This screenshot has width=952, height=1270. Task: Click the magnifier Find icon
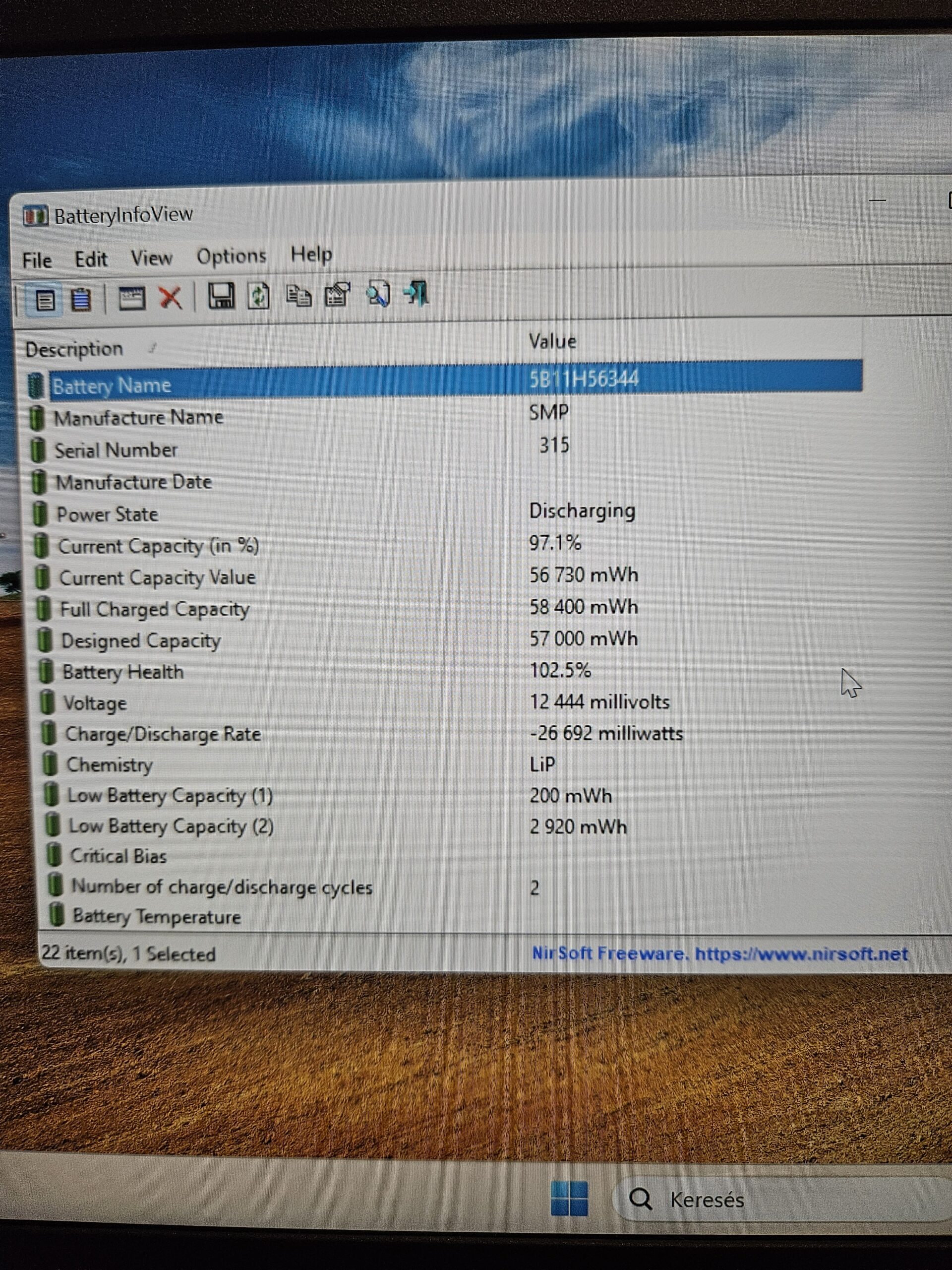pos(379,293)
